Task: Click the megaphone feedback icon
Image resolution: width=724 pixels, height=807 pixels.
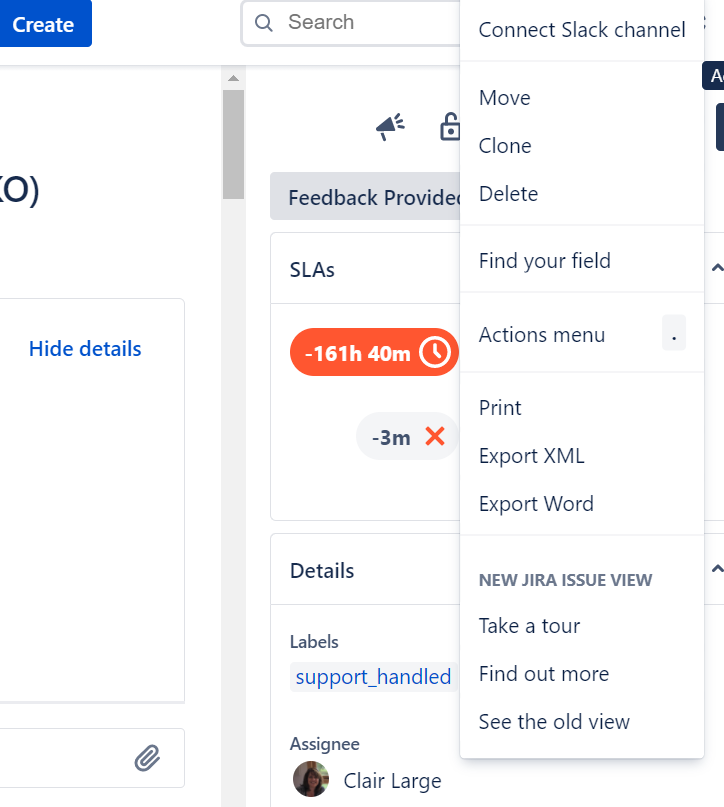Action: [390, 127]
